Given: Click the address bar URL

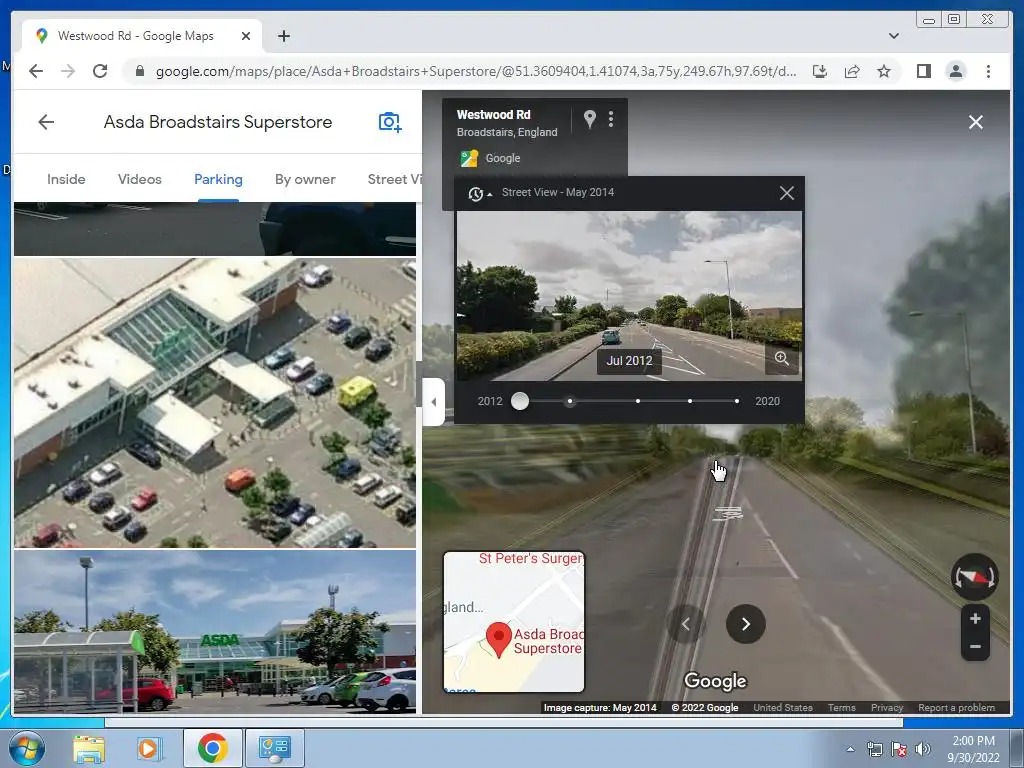Looking at the screenshot, I should click(x=475, y=71).
